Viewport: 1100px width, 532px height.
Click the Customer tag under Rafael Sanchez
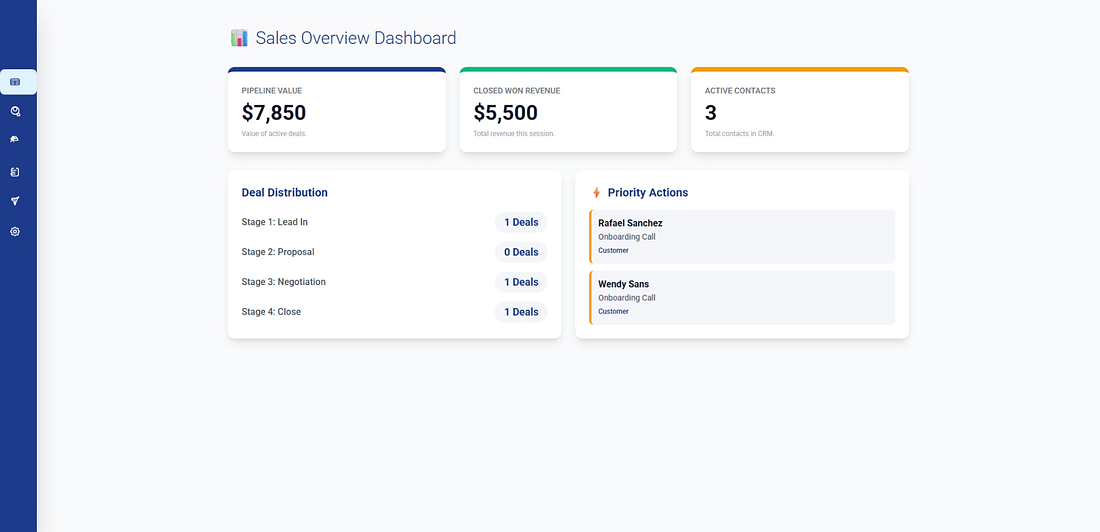pyautogui.click(x=613, y=251)
